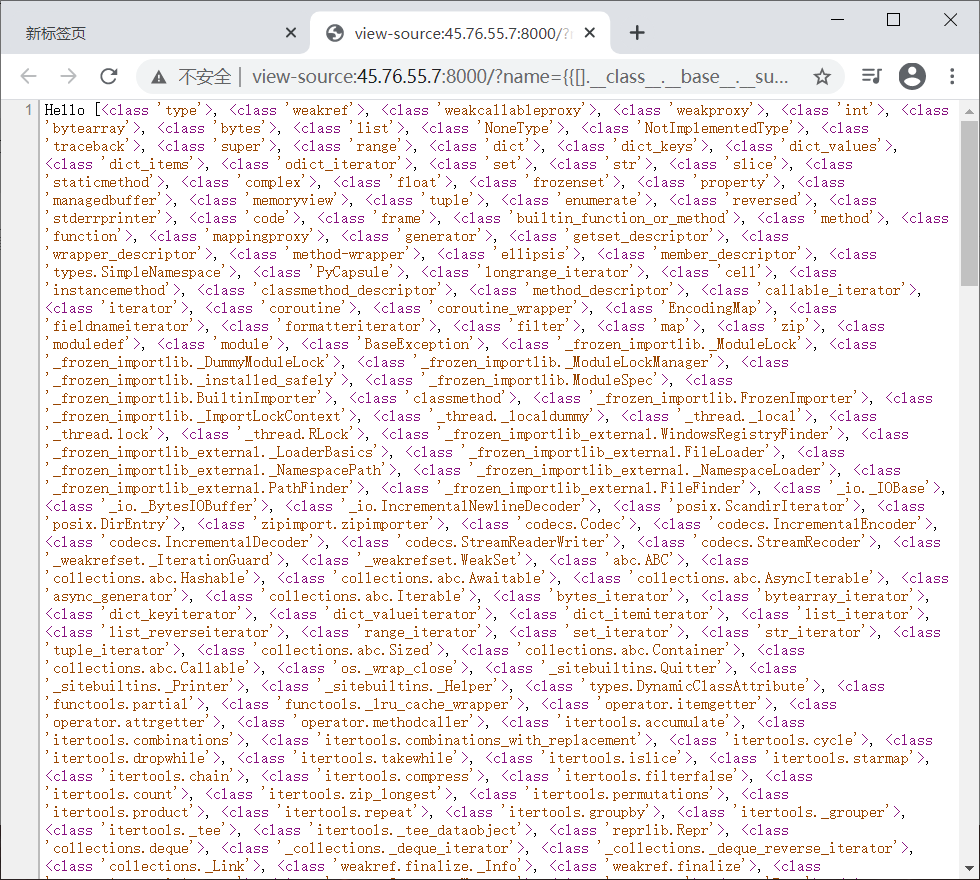
Task: Click the 'Hello' text in source
Action: click(64, 111)
